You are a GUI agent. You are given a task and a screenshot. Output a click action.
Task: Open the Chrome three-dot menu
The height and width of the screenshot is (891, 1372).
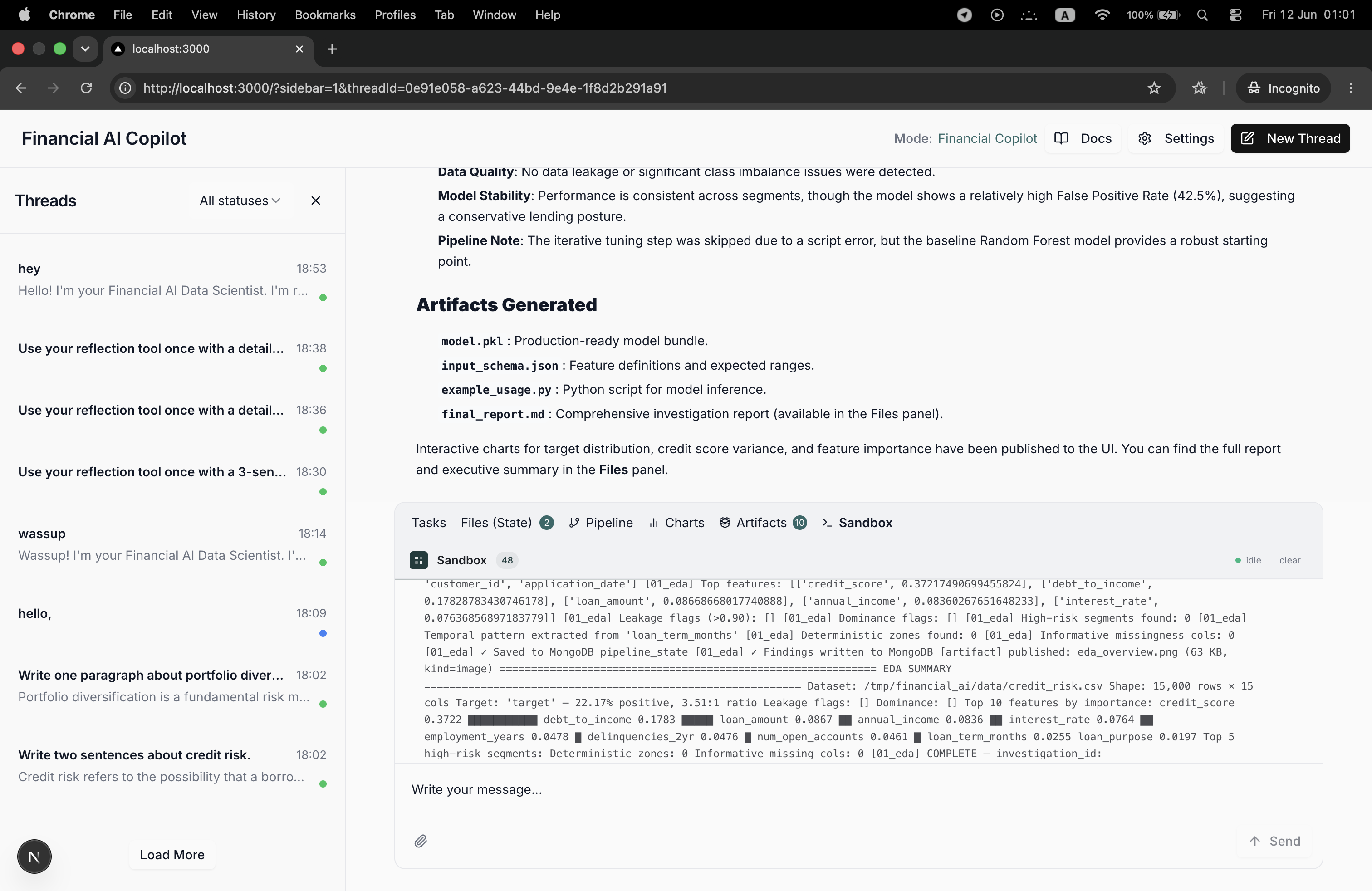point(1351,88)
